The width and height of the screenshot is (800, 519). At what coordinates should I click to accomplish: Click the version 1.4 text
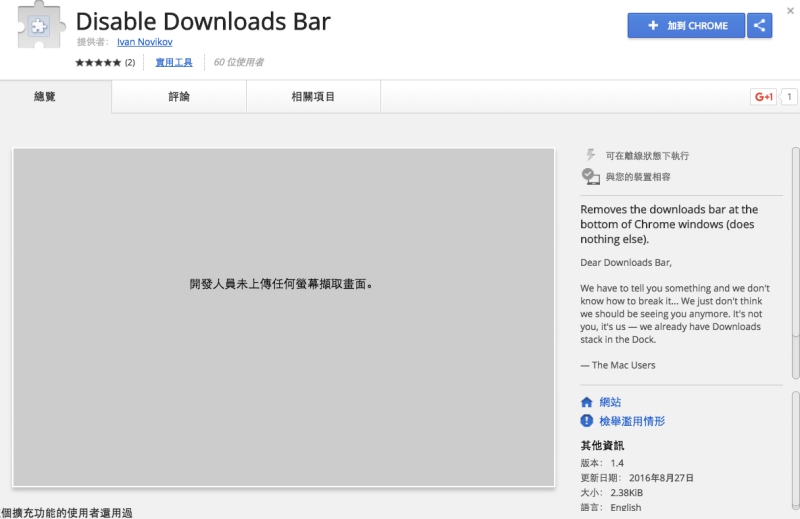(617, 463)
